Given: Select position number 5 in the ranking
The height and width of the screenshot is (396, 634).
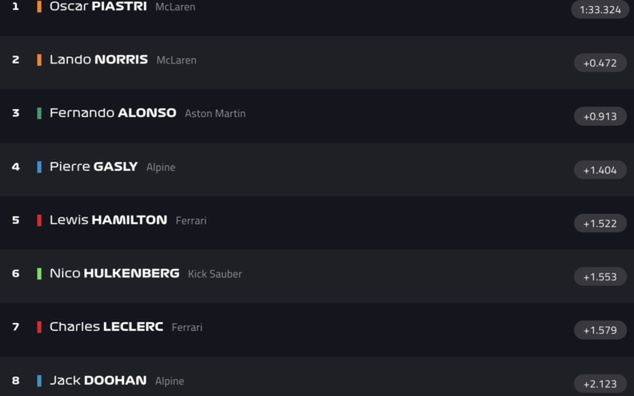Looking at the screenshot, I should (16, 220).
